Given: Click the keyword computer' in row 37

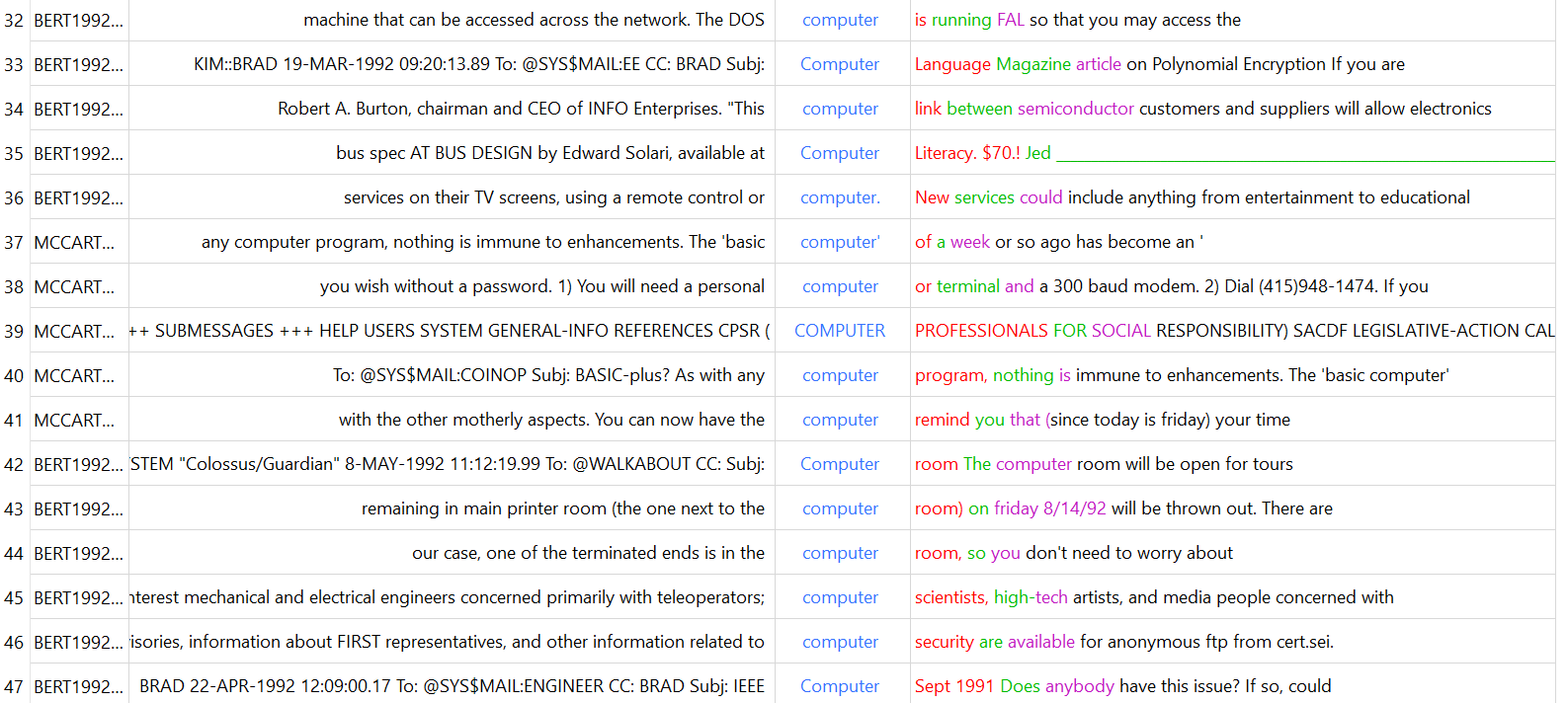Looking at the screenshot, I should tap(839, 242).
